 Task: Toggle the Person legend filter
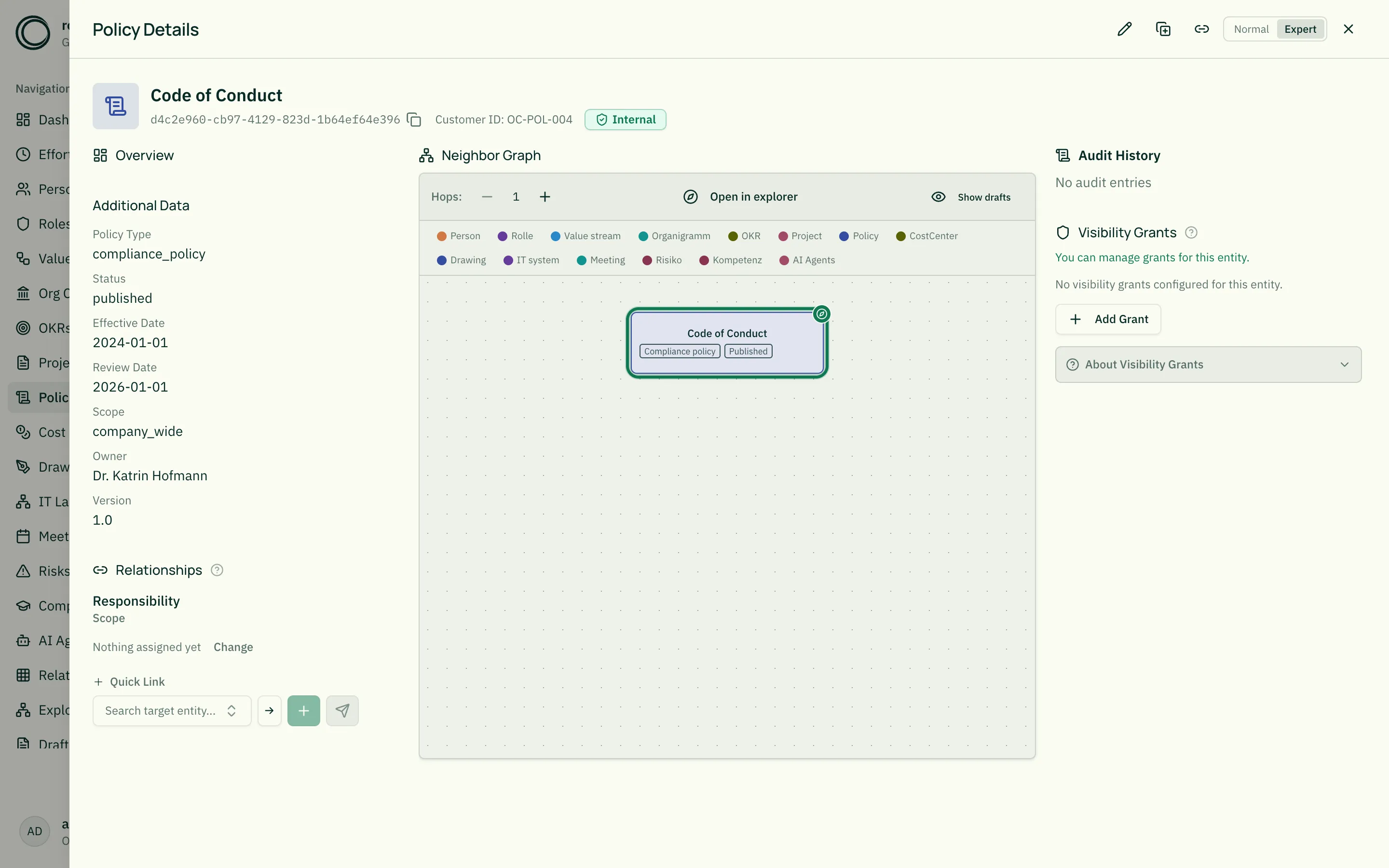(x=458, y=236)
